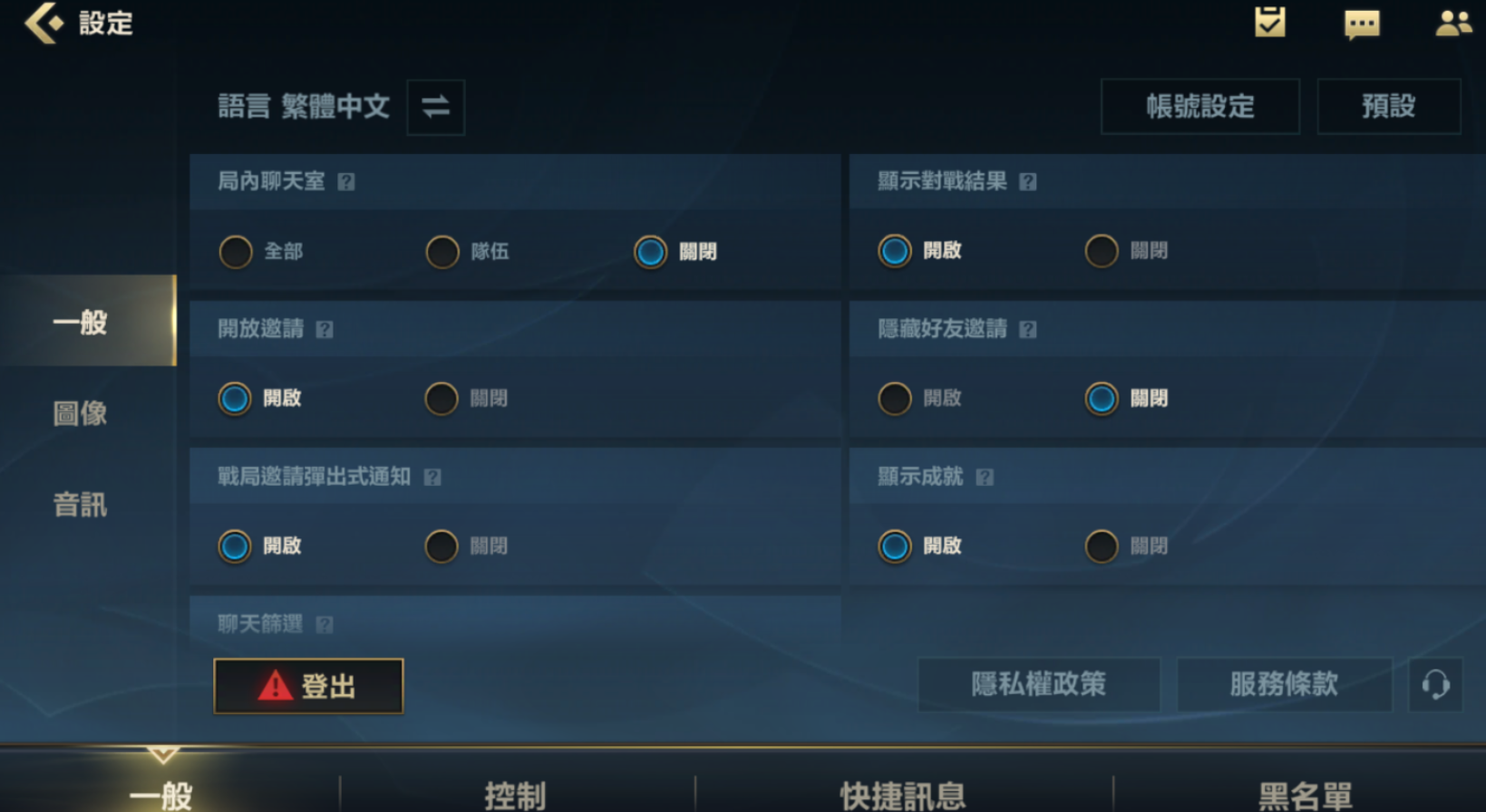The width and height of the screenshot is (1486, 812).
Task: Select 全部 for in-game chat
Action: 236,252
